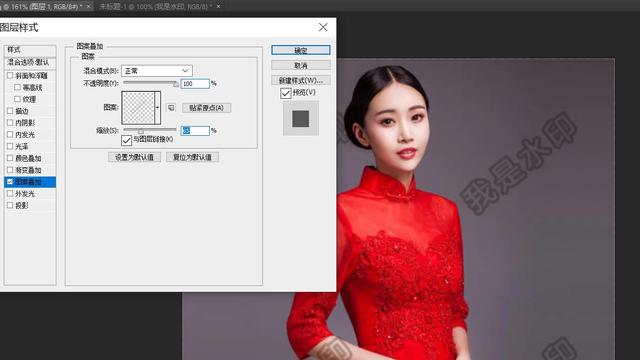Click the new preset from pattern icon
Screen dimensions: 640x360
[171, 108]
